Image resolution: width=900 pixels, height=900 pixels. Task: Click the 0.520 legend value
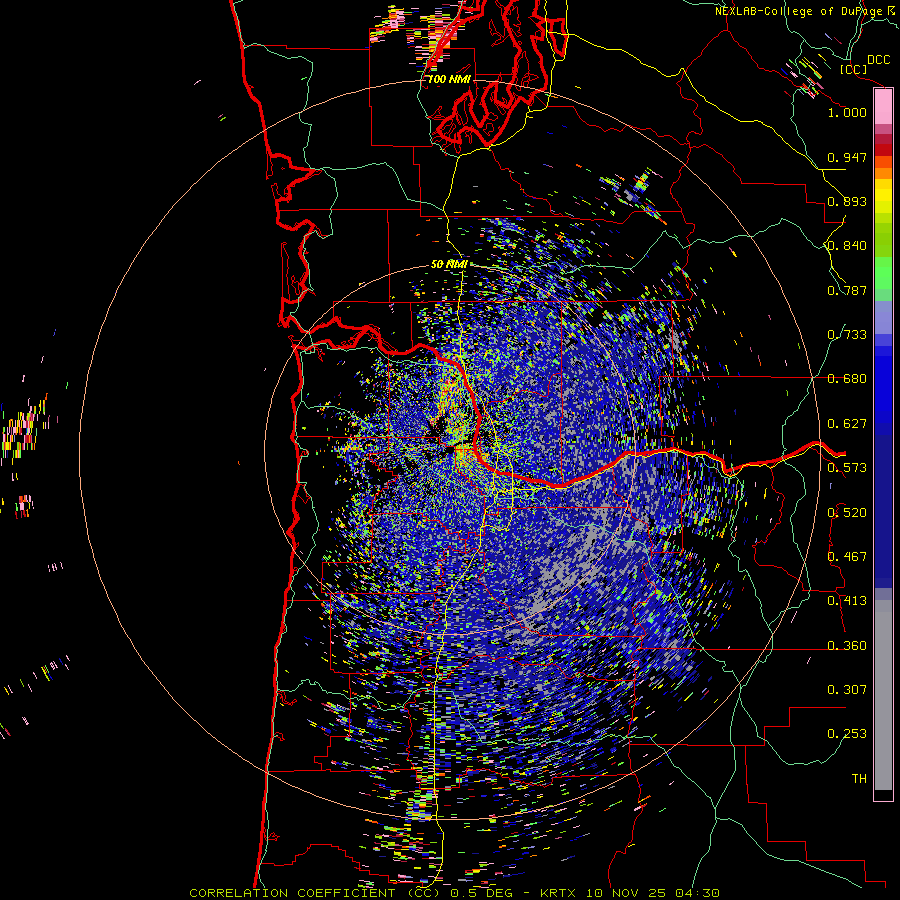(x=847, y=513)
